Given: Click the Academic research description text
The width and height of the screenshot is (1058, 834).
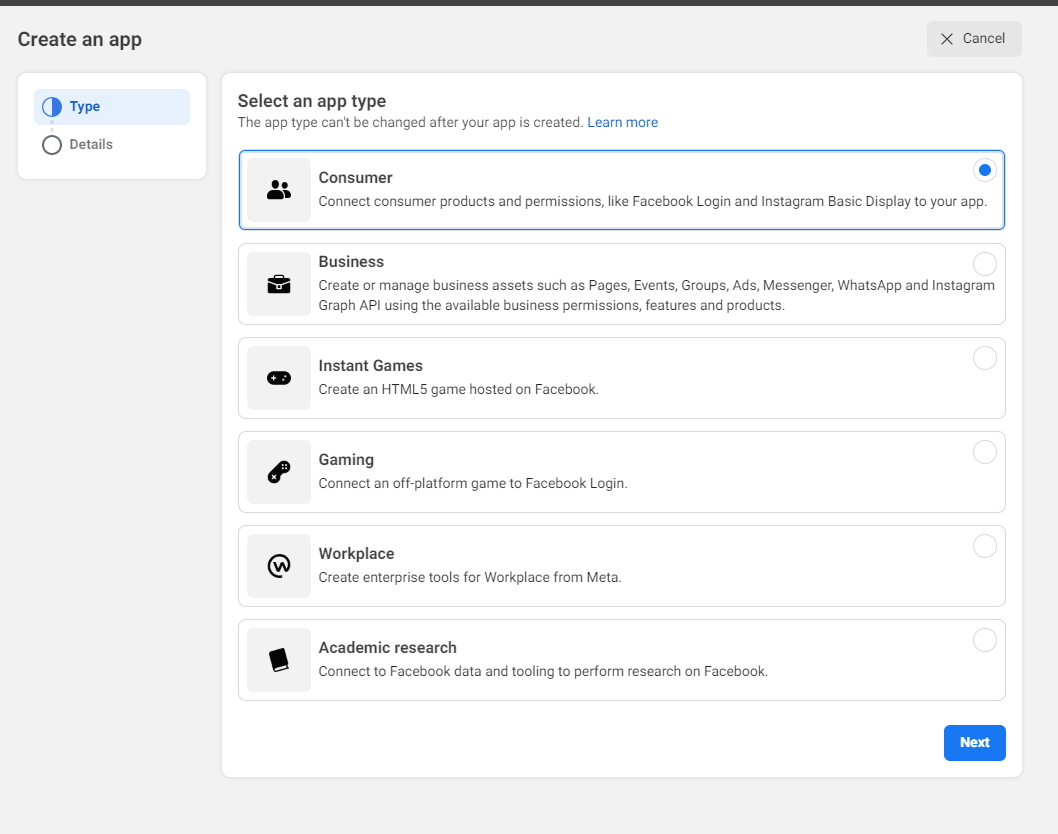Looking at the screenshot, I should point(543,671).
